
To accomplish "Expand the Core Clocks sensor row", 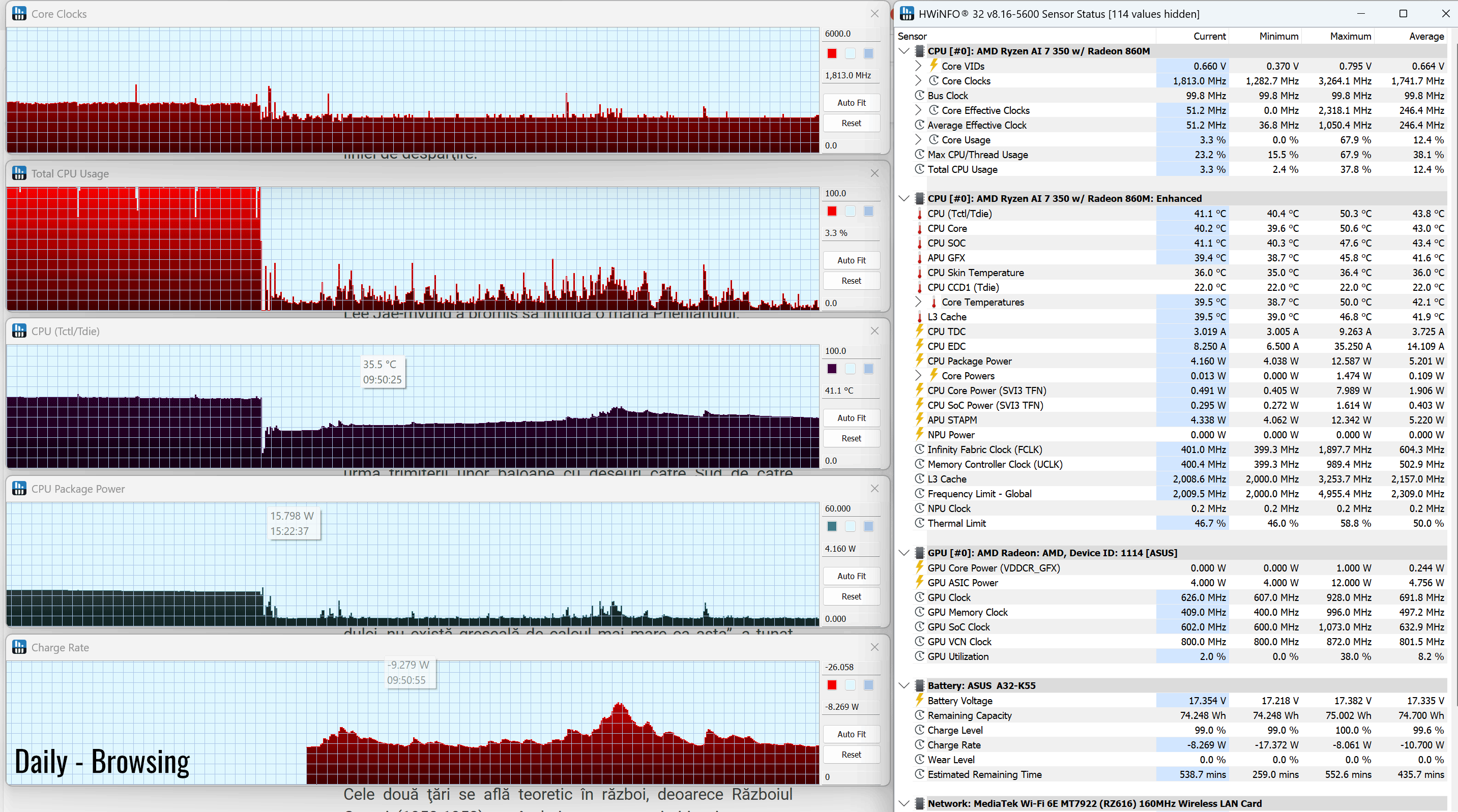I will click(x=918, y=80).
